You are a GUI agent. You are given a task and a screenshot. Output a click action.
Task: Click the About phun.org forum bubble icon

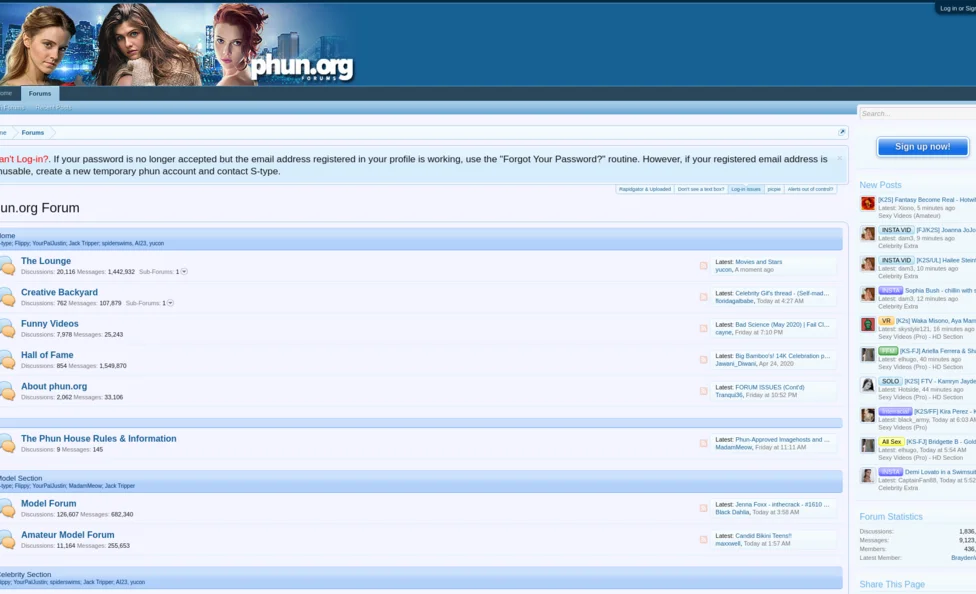point(7,391)
